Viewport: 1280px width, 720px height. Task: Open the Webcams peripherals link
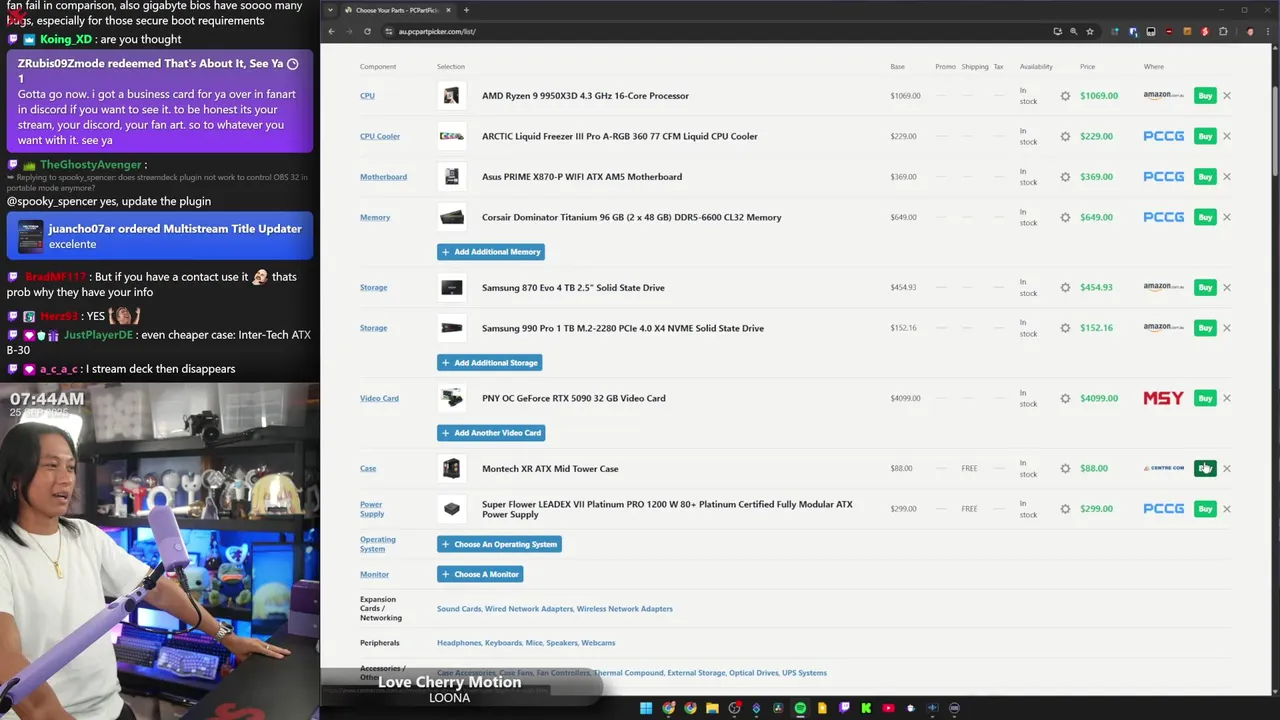point(598,643)
